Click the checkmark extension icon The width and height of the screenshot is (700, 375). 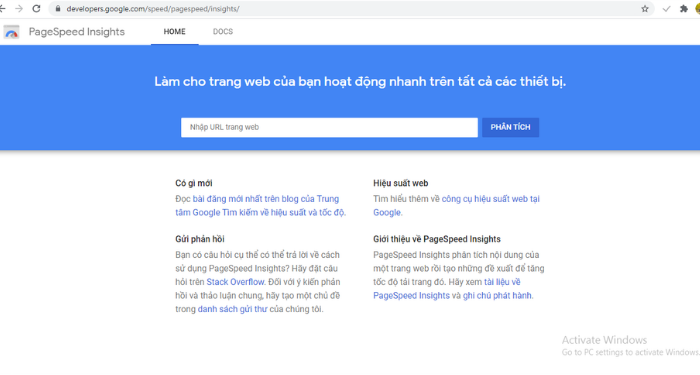point(667,8)
